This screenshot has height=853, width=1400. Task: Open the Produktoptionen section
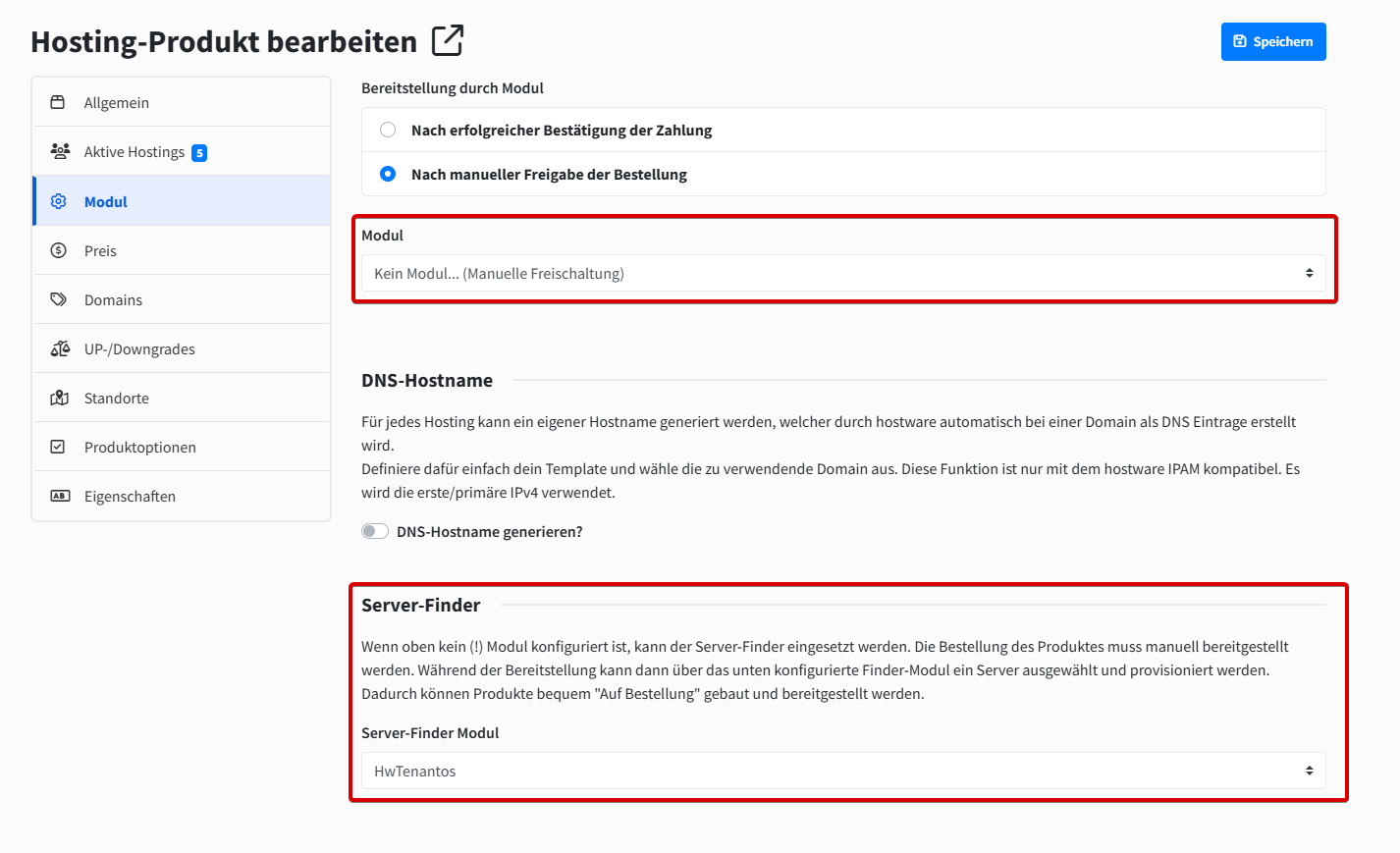pyautogui.click(x=140, y=448)
